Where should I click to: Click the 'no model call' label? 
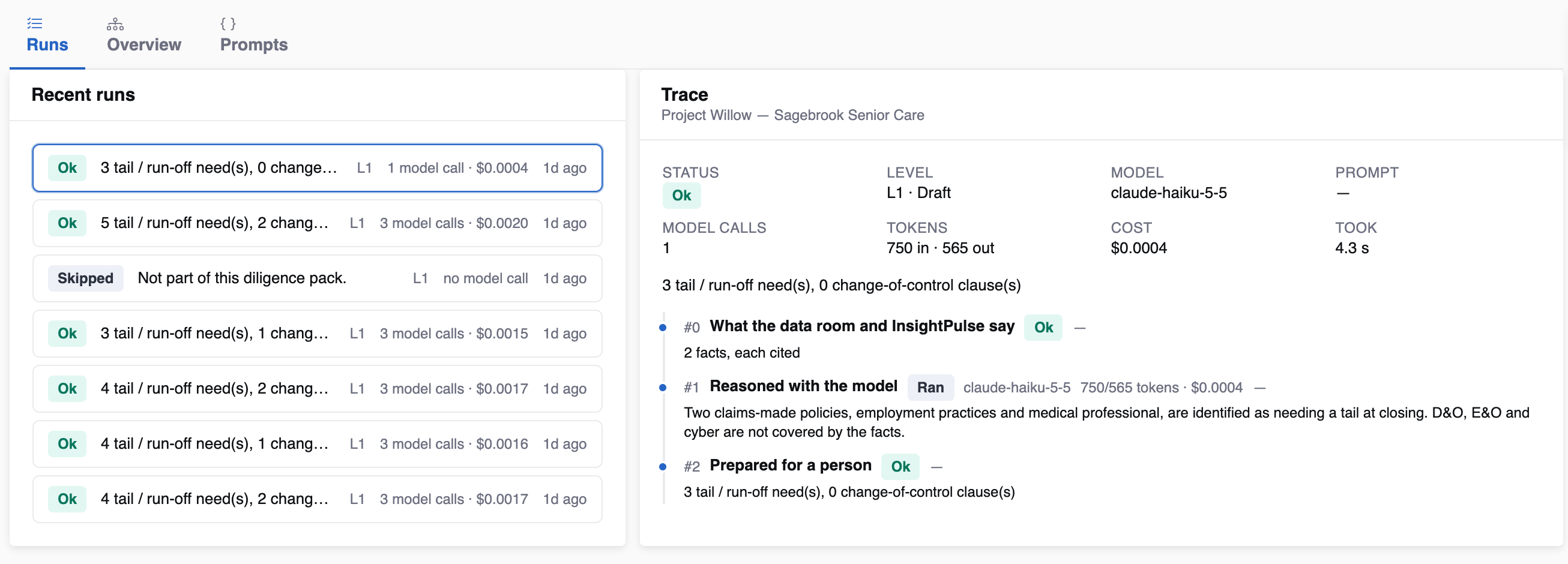pos(485,278)
